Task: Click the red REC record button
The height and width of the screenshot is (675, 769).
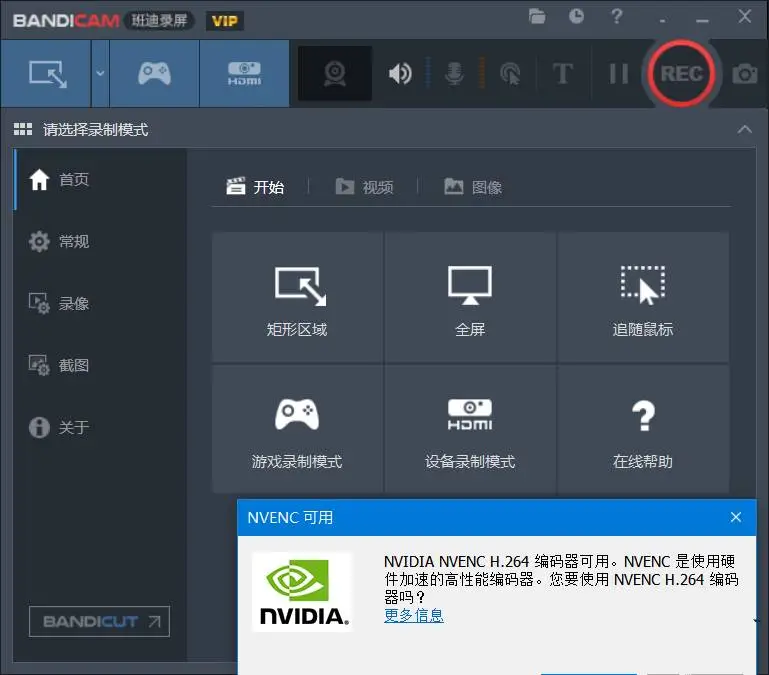Action: point(681,74)
